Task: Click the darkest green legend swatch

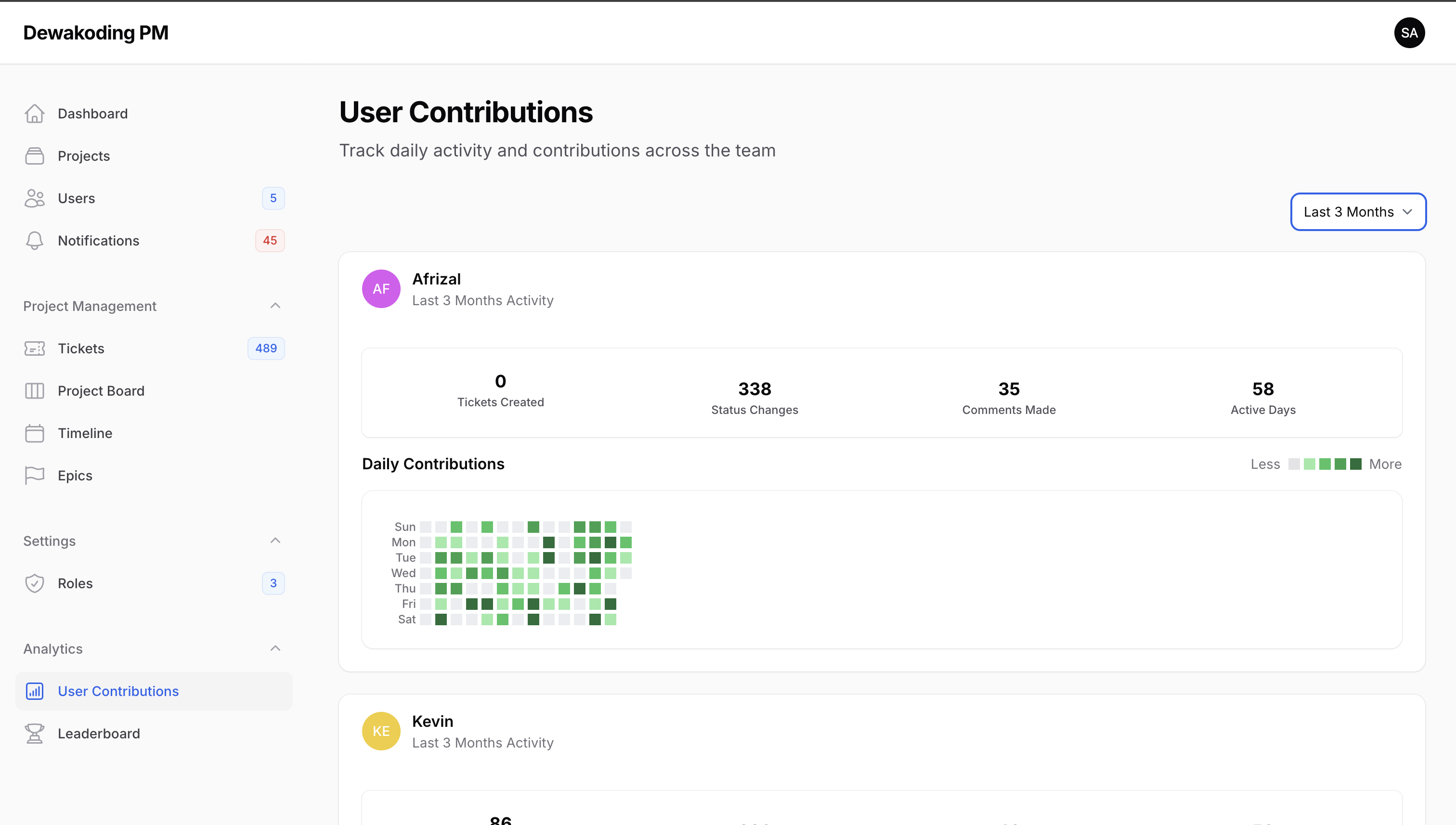Action: (x=1355, y=464)
